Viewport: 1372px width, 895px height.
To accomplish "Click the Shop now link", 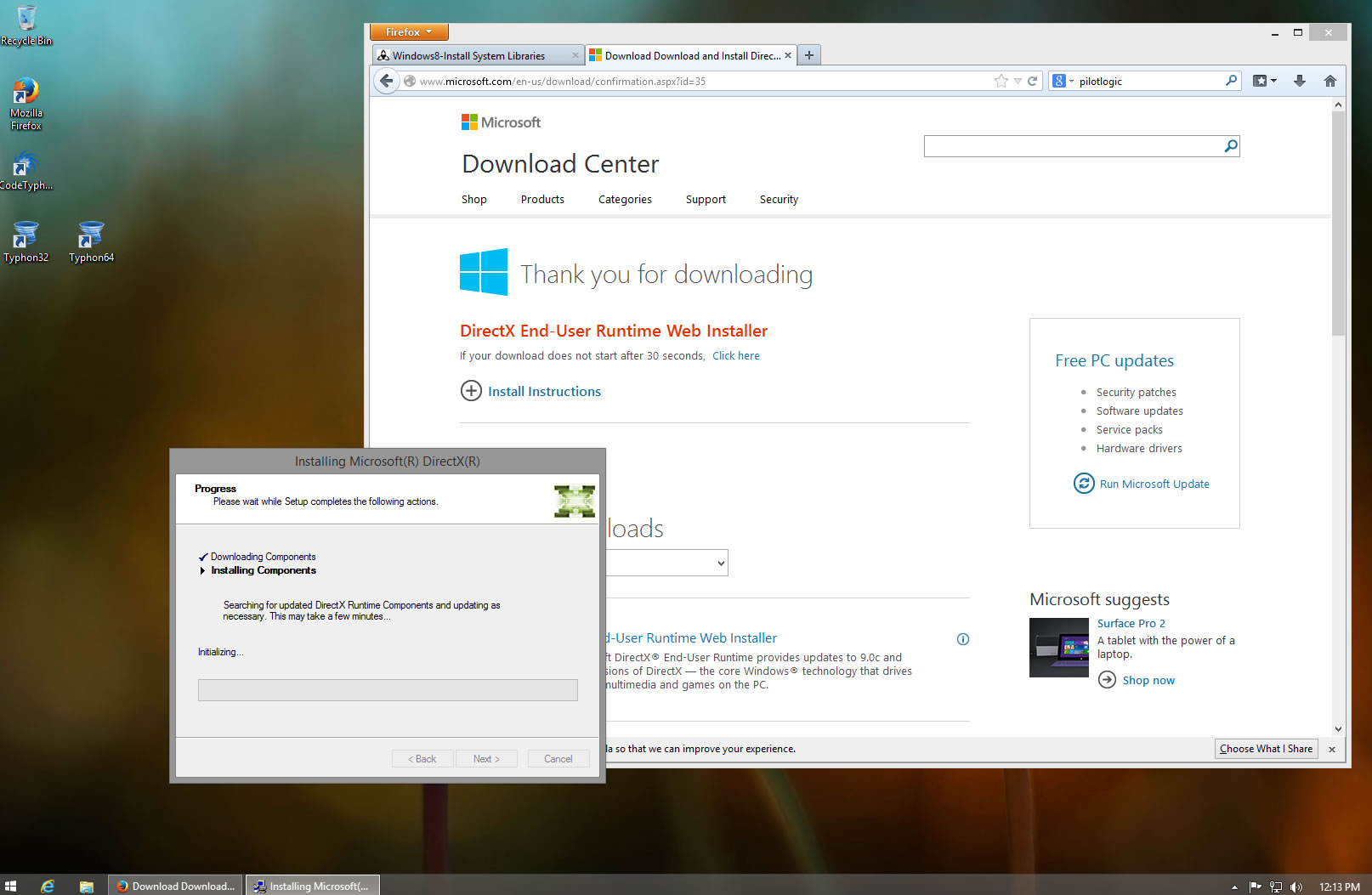I will click(x=1148, y=680).
